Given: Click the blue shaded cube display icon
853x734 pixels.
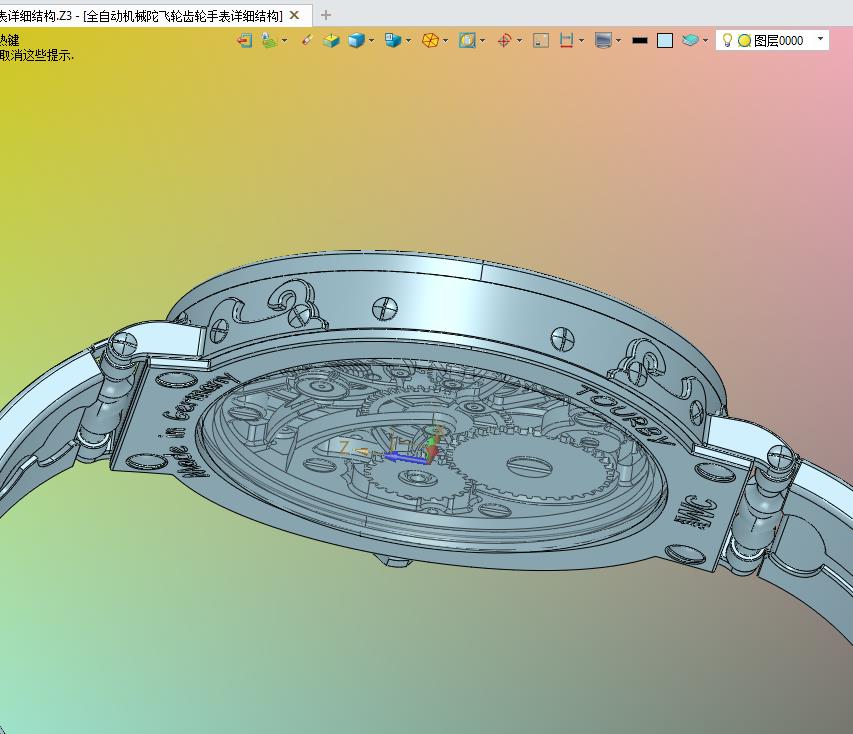Looking at the screenshot, I should pos(356,40).
